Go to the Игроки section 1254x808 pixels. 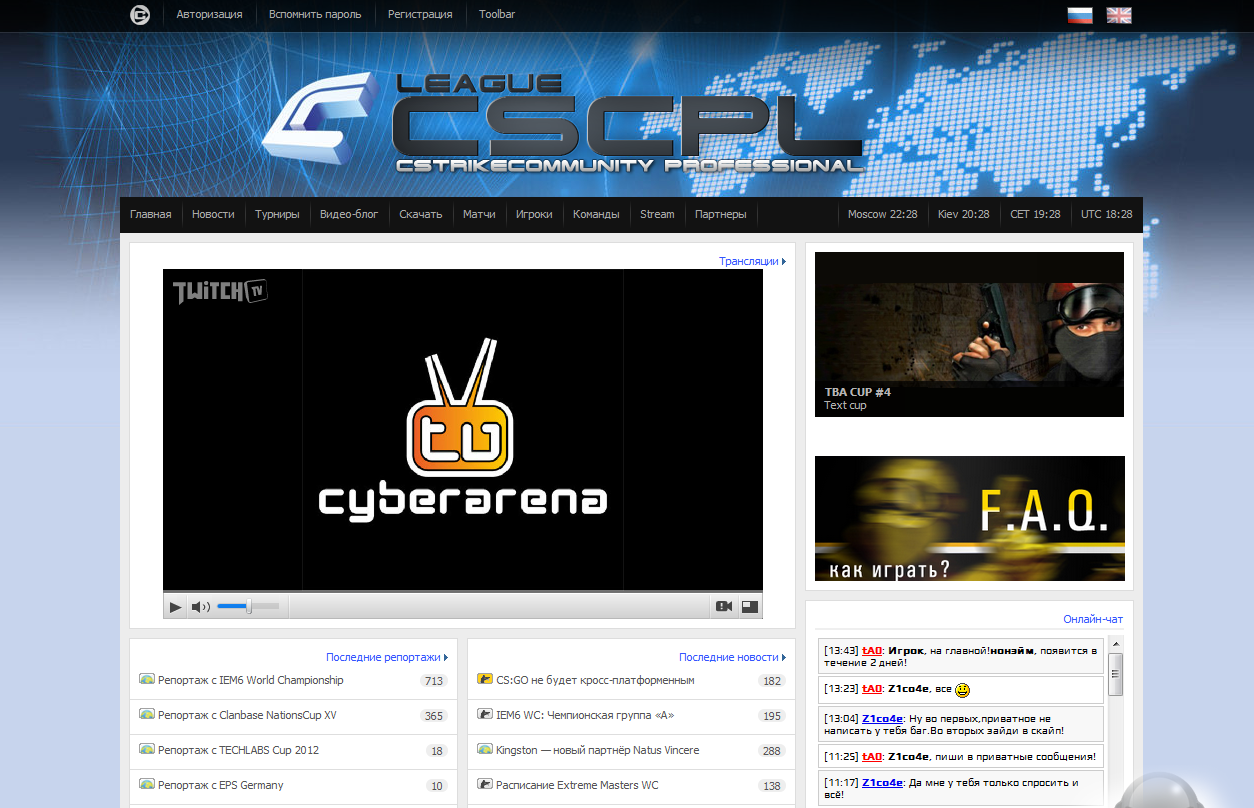pyautogui.click(x=534, y=214)
